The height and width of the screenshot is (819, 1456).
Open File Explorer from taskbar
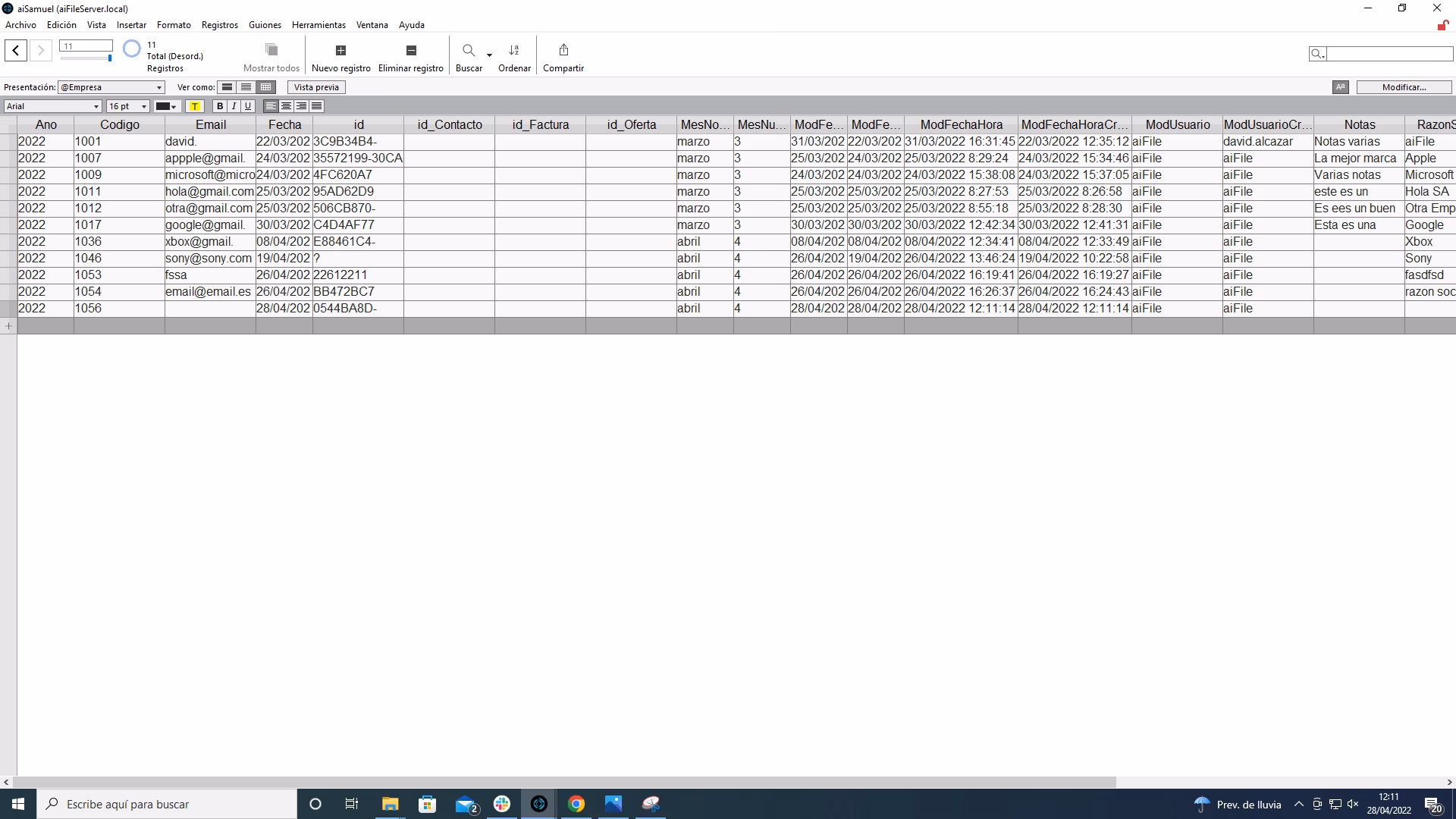coord(390,804)
